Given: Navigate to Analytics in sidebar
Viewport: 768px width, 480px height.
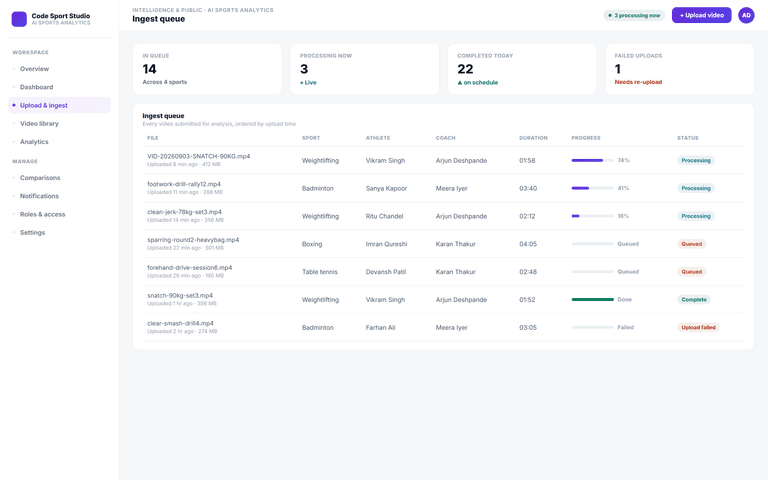Looking at the screenshot, I should click(59, 142).
